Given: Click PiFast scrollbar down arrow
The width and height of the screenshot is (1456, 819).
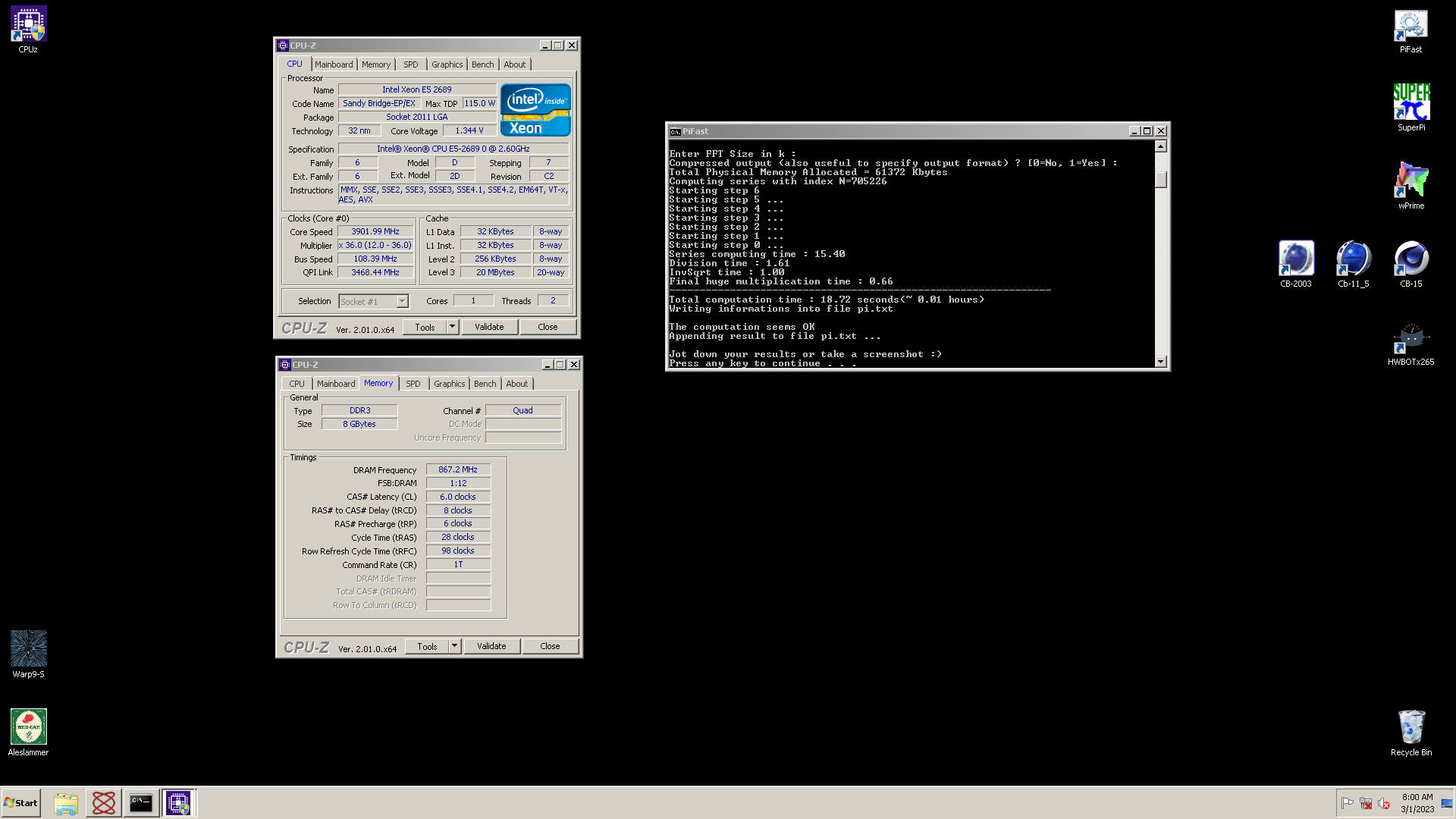Looking at the screenshot, I should [x=1160, y=362].
